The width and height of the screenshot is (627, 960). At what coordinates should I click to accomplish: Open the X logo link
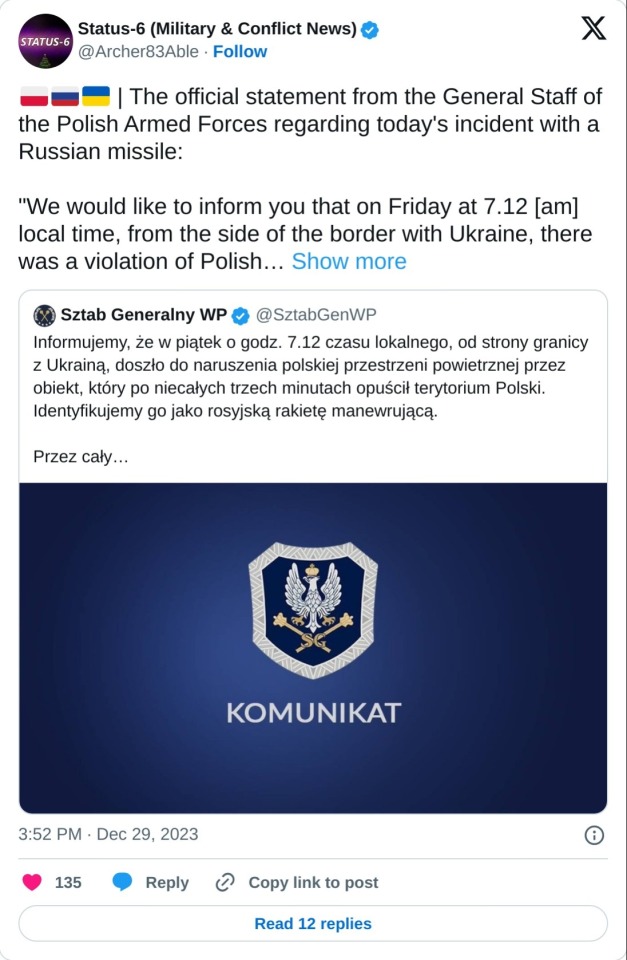(593, 30)
